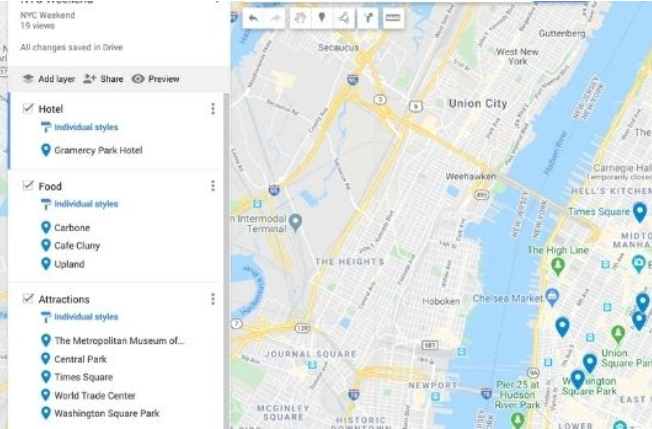Choose the Add marker tool
The width and height of the screenshot is (652, 429).
pos(321,18)
